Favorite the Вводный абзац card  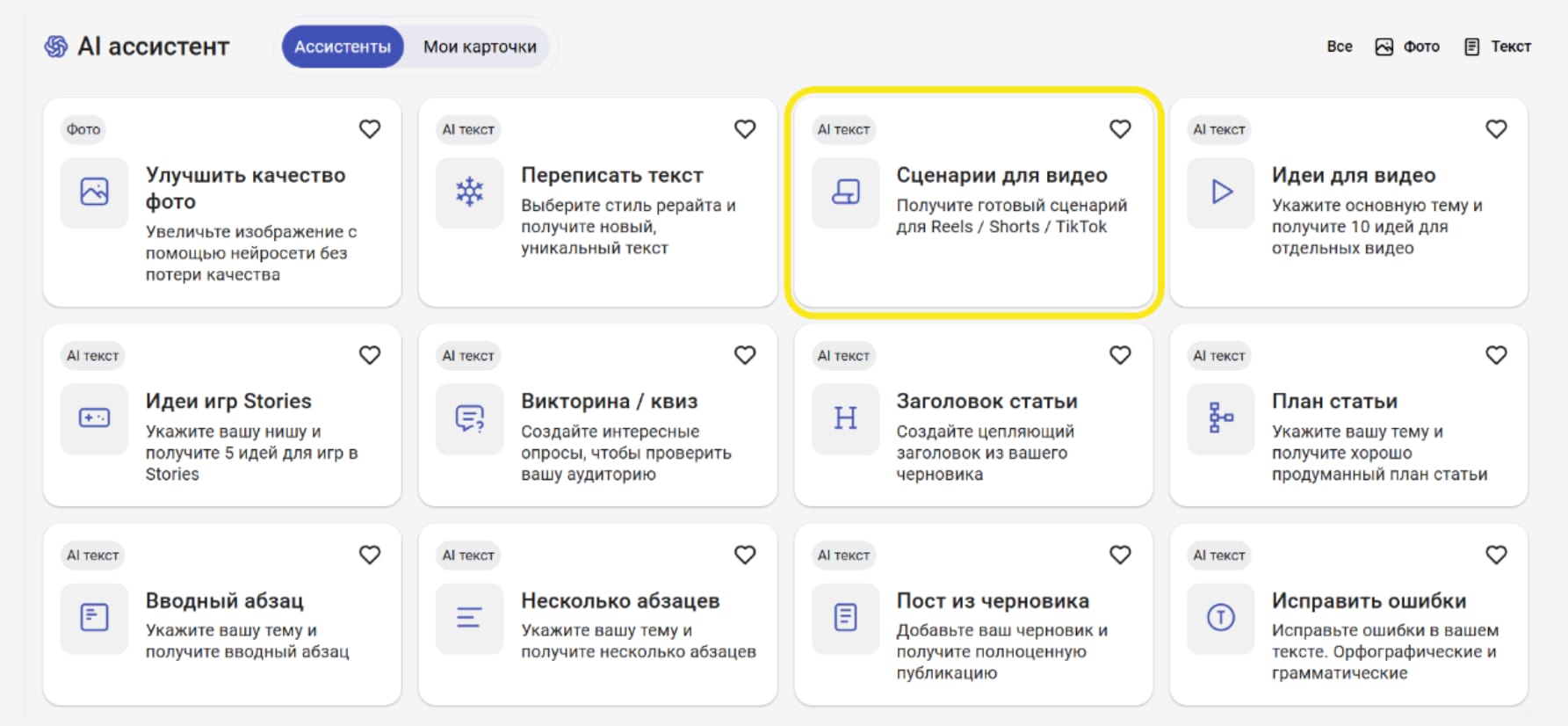coord(370,555)
